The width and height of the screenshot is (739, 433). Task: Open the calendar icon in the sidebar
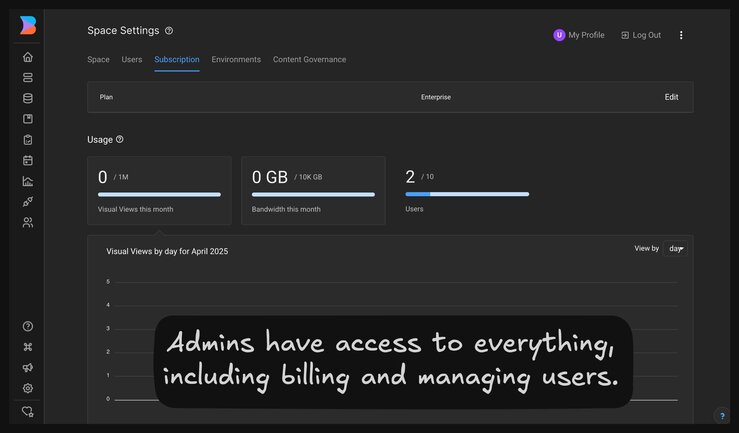(x=28, y=161)
